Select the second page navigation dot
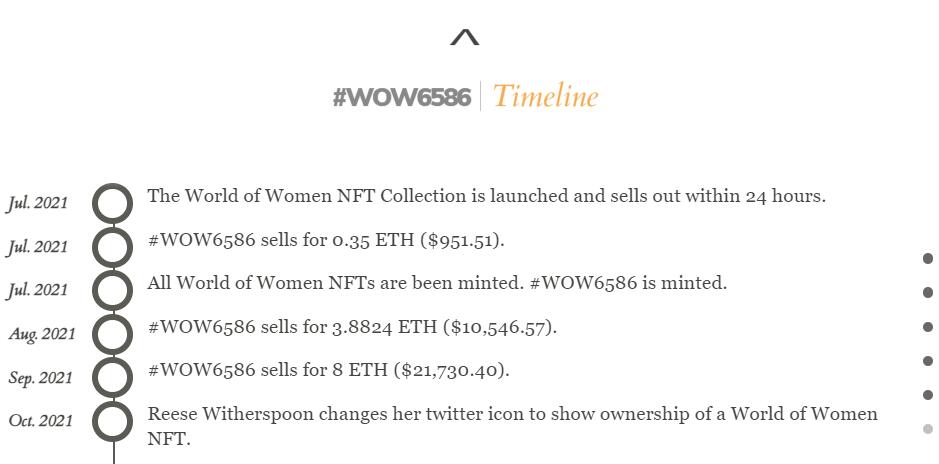Screen dimensions: 939x464 point(928,293)
